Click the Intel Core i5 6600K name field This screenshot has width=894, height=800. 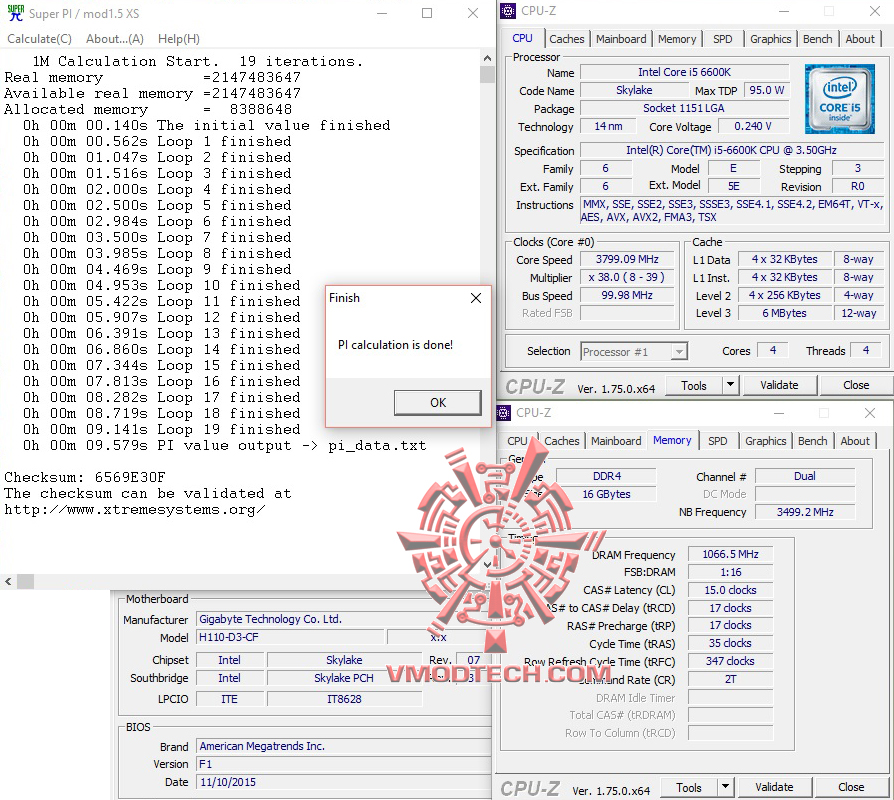(684, 72)
